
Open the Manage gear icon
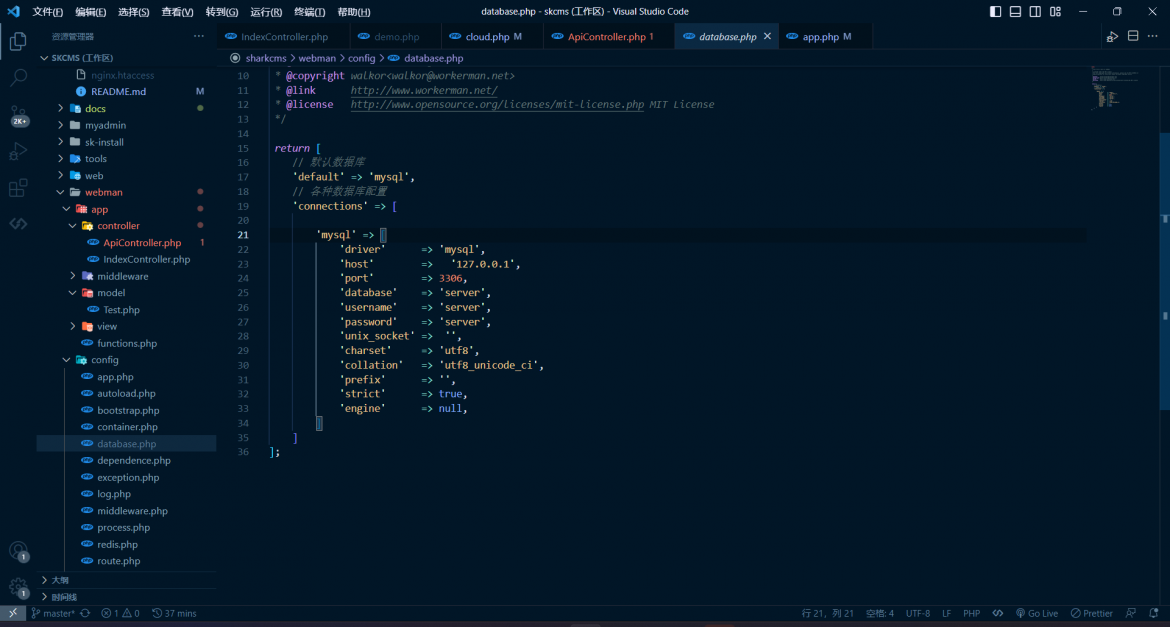18,587
